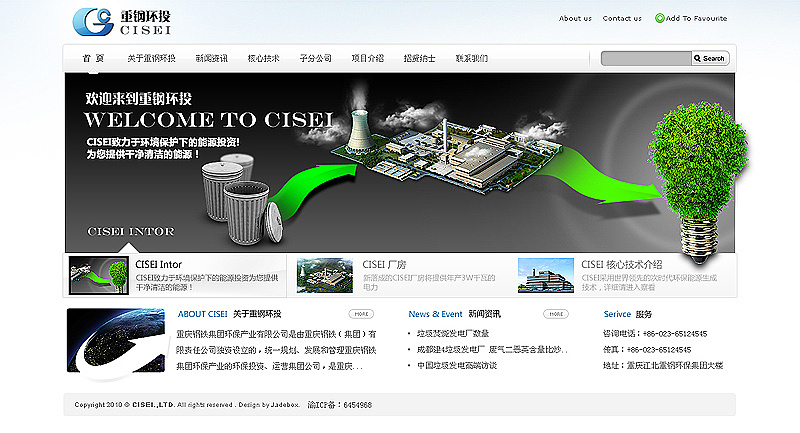Click the Serivce section heading
Screen dimensions: 800x433
[628, 314]
